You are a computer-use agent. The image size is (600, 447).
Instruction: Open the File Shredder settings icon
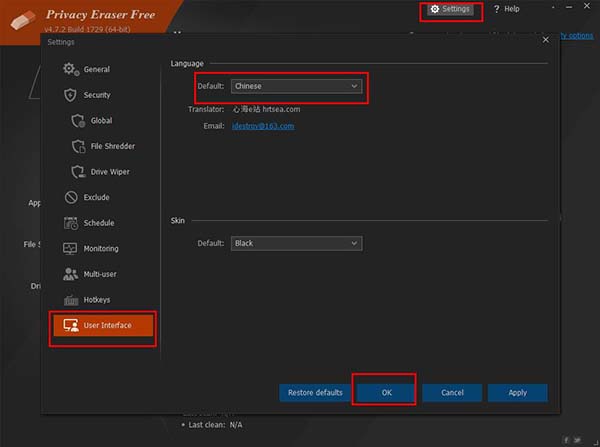click(79, 146)
